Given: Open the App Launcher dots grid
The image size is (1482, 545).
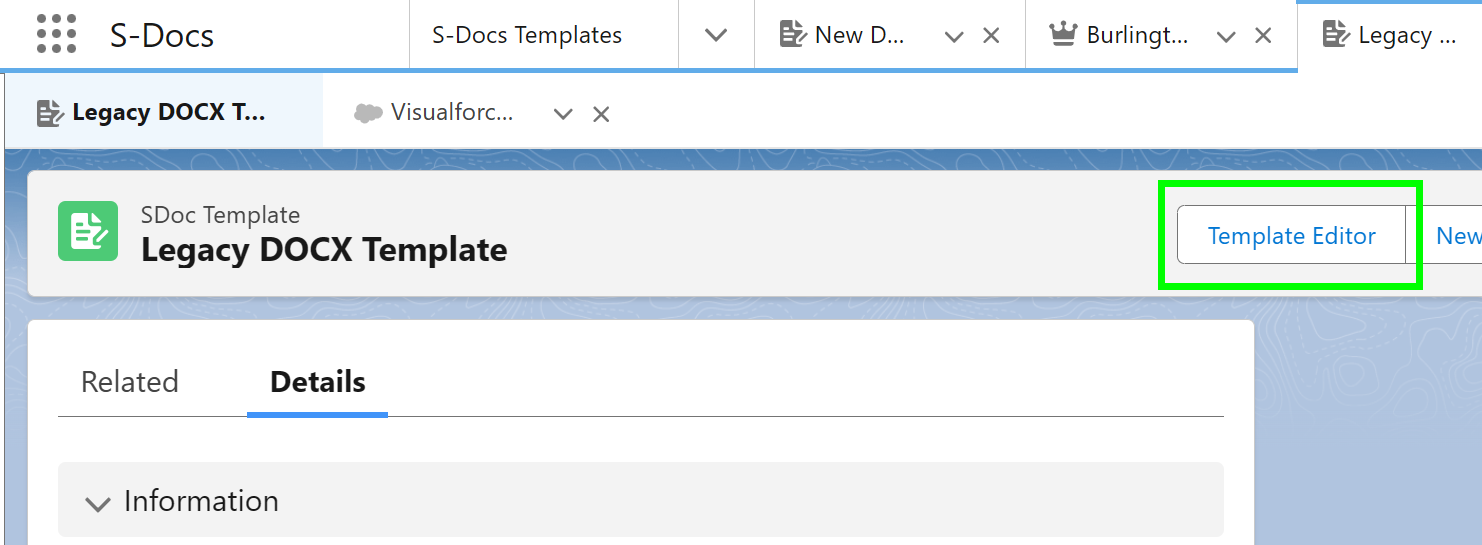Looking at the screenshot, I should coord(56,34).
